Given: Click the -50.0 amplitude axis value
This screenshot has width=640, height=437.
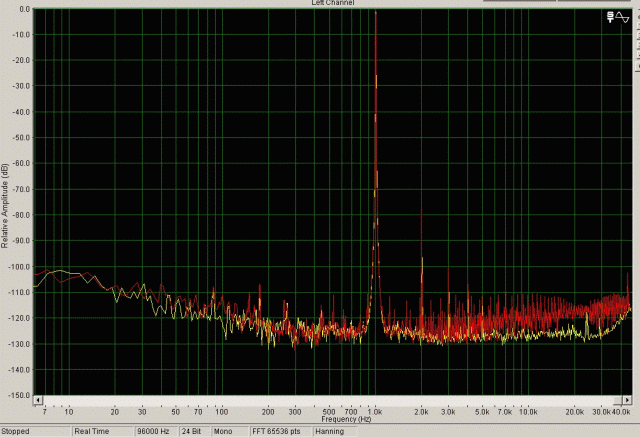Looking at the screenshot, I should pyautogui.click(x=21, y=138).
